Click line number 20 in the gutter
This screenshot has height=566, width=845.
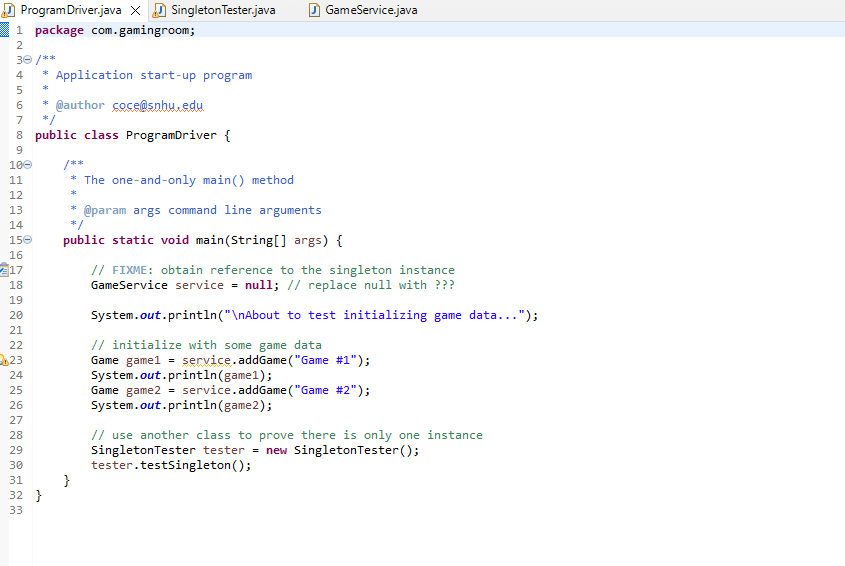(x=16, y=315)
